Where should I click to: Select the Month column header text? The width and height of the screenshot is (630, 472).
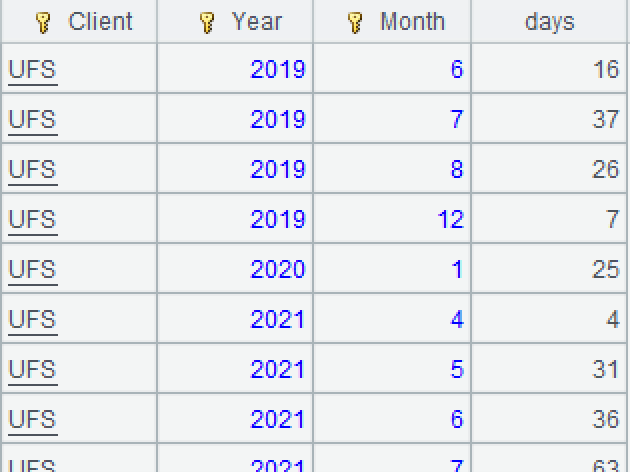pyautogui.click(x=412, y=22)
